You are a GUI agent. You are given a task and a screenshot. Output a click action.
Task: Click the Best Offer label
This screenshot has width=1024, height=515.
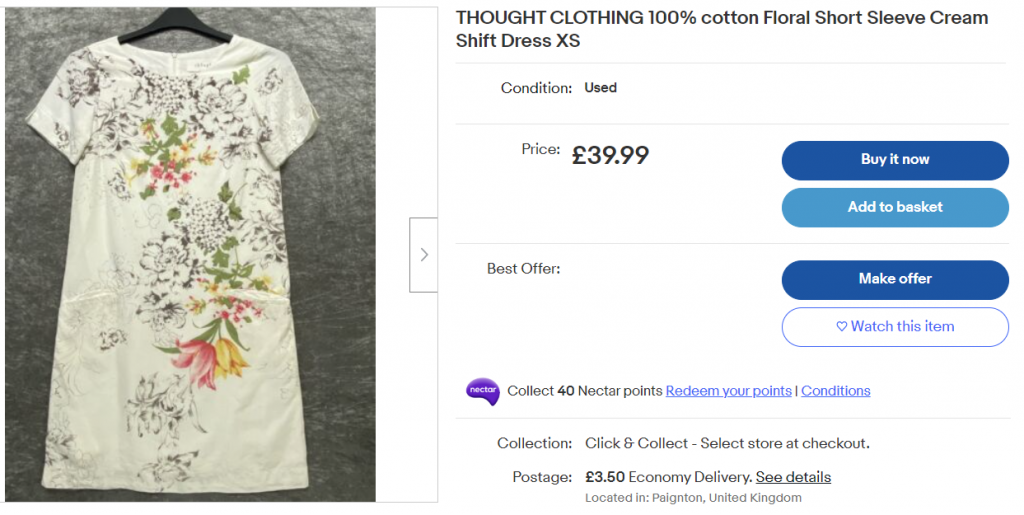point(523,269)
